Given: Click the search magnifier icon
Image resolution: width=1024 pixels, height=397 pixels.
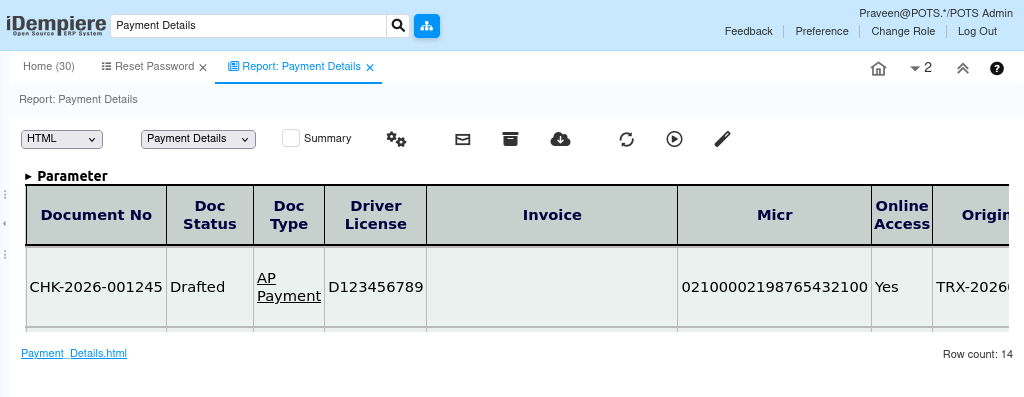Looking at the screenshot, I should 398,26.
